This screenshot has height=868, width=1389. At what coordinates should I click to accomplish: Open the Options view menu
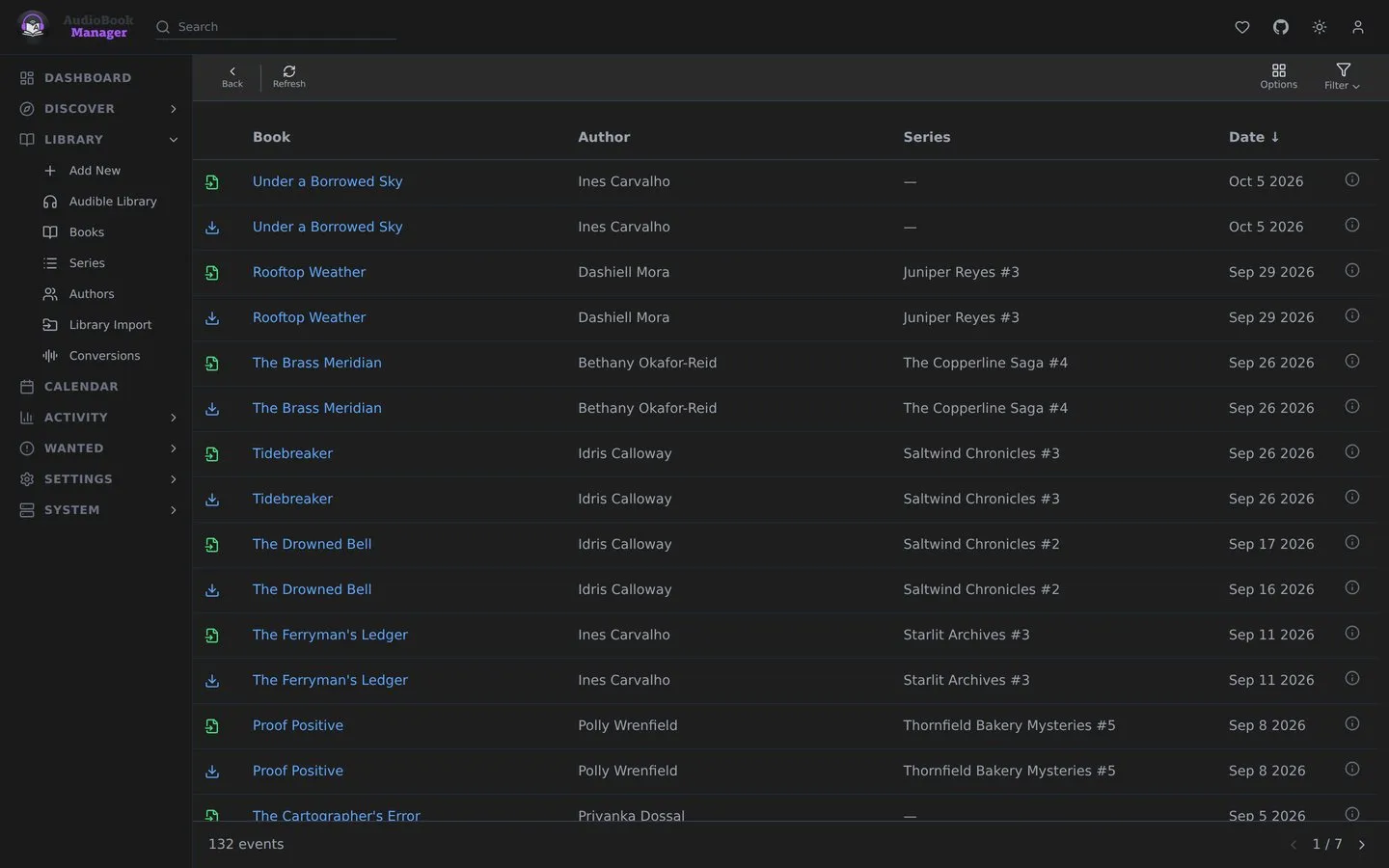click(1278, 77)
